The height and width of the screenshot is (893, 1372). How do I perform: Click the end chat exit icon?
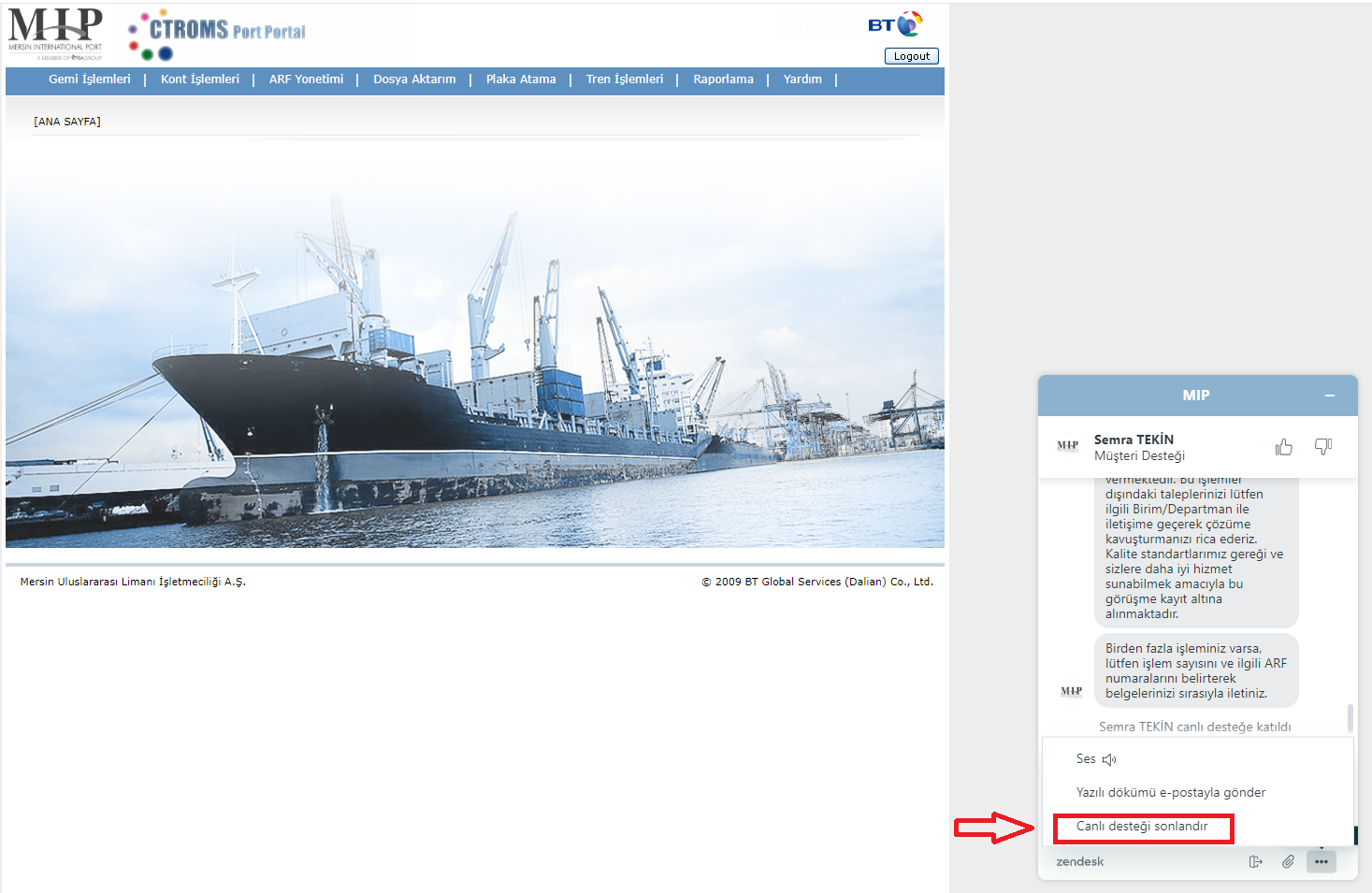1255,861
